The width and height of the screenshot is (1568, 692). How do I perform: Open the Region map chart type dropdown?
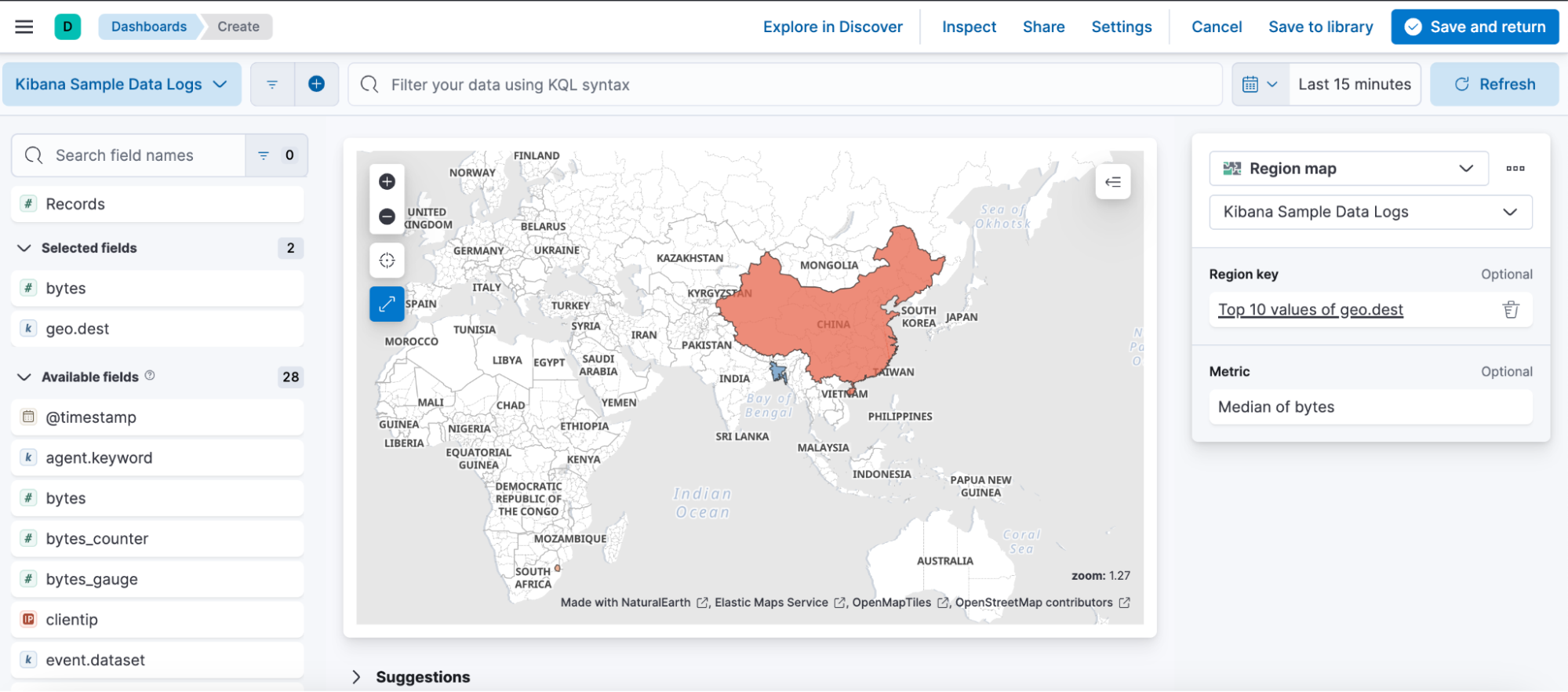point(1348,169)
